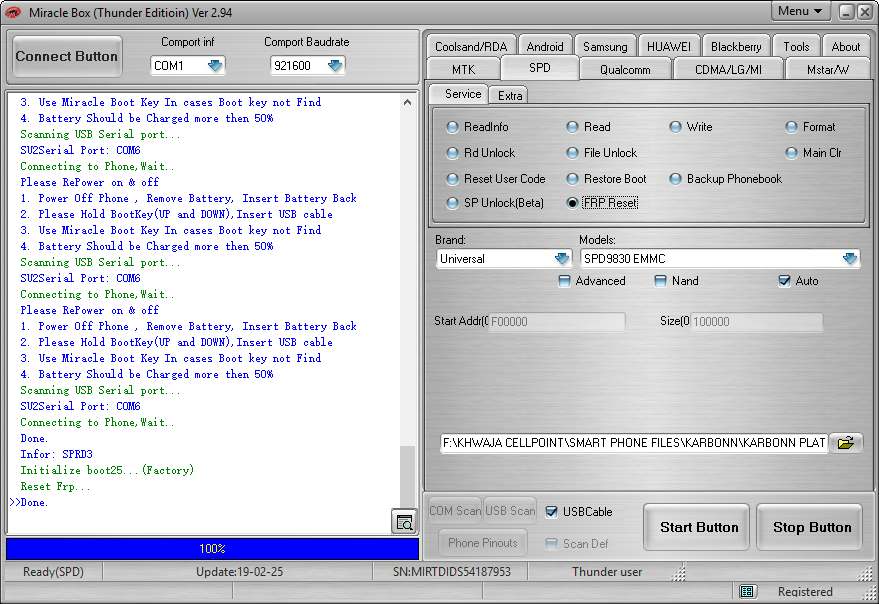Click the log scrollbar up arrow
Screen dimensions: 879x604
408,102
